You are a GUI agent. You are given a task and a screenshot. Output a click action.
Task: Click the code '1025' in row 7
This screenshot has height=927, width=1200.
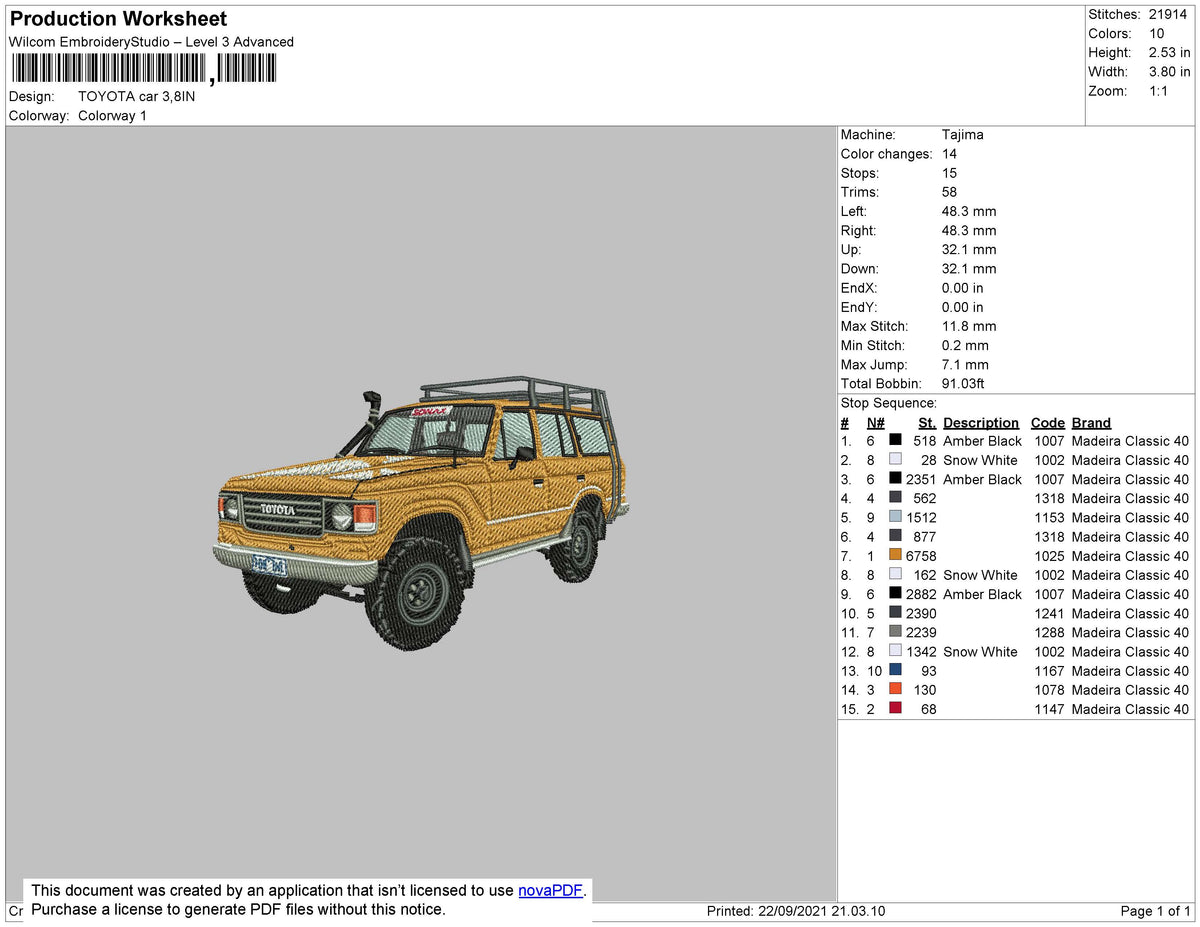(1049, 556)
